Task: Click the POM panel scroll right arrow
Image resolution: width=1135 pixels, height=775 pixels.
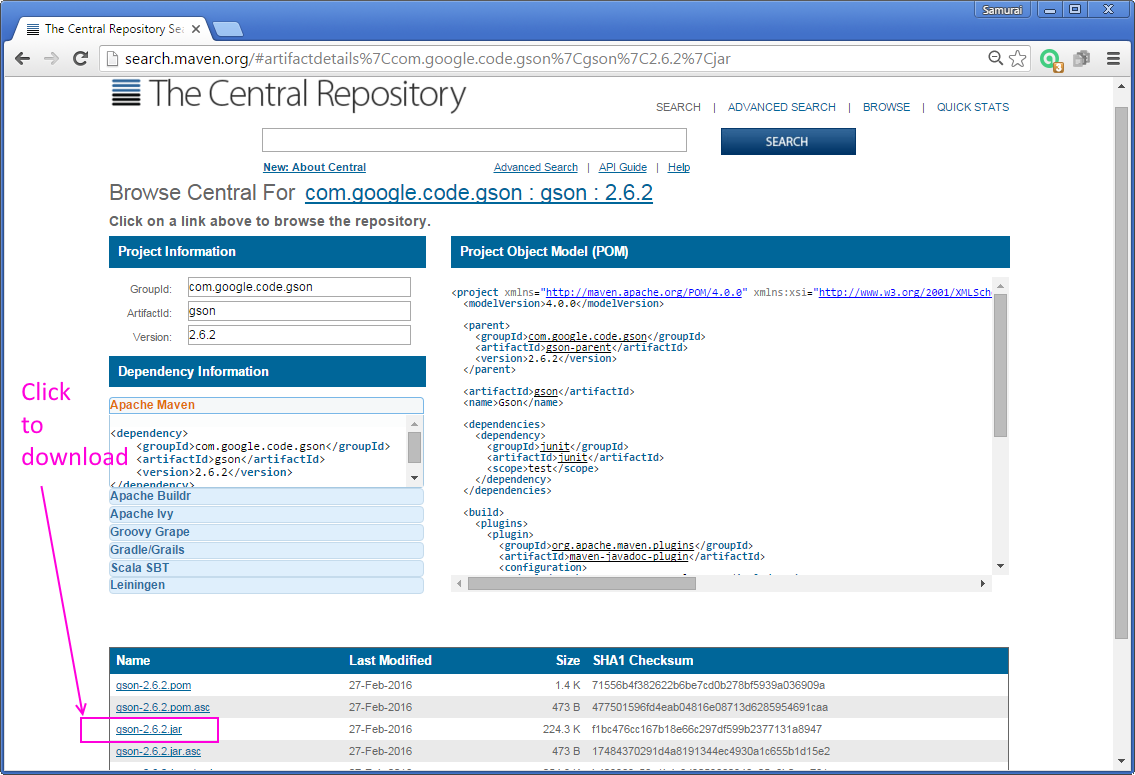Action: coord(982,583)
